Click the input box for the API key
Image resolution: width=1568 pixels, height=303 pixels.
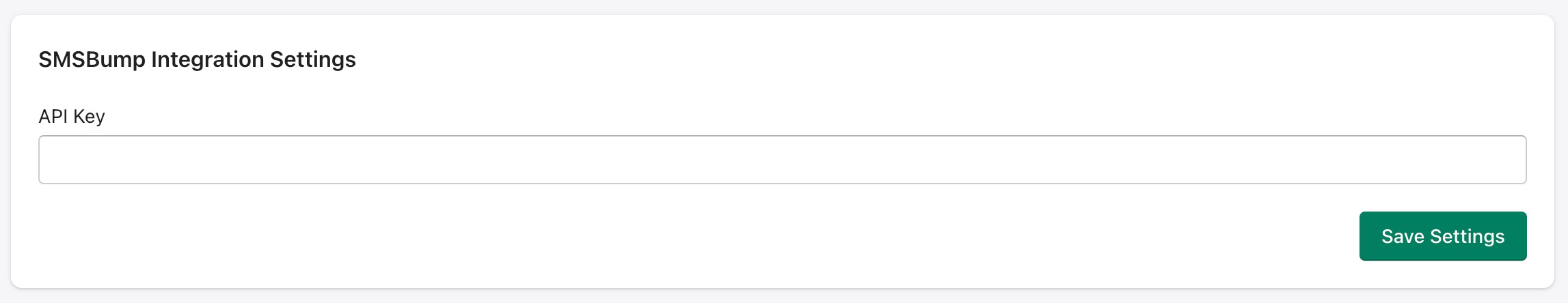pos(782,160)
